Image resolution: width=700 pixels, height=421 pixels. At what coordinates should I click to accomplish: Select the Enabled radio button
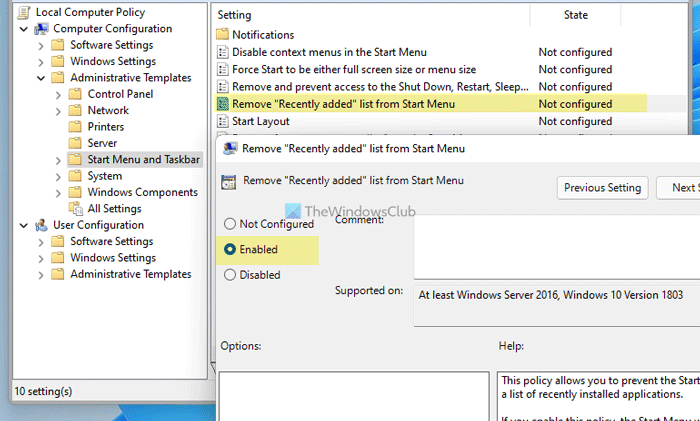pyautogui.click(x=231, y=249)
